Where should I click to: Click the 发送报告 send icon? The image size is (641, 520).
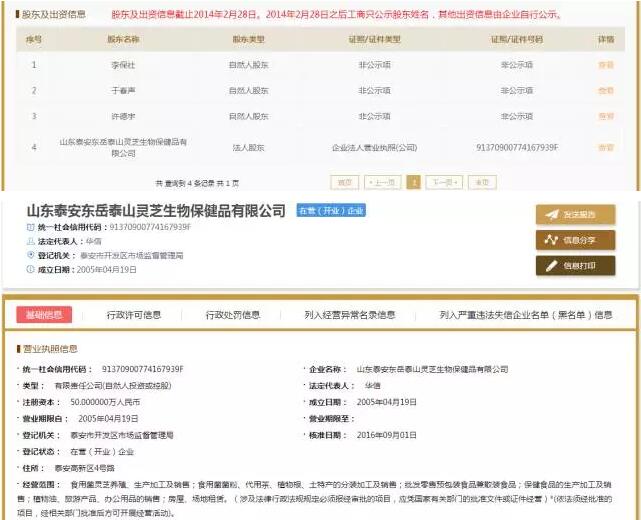(x=550, y=215)
